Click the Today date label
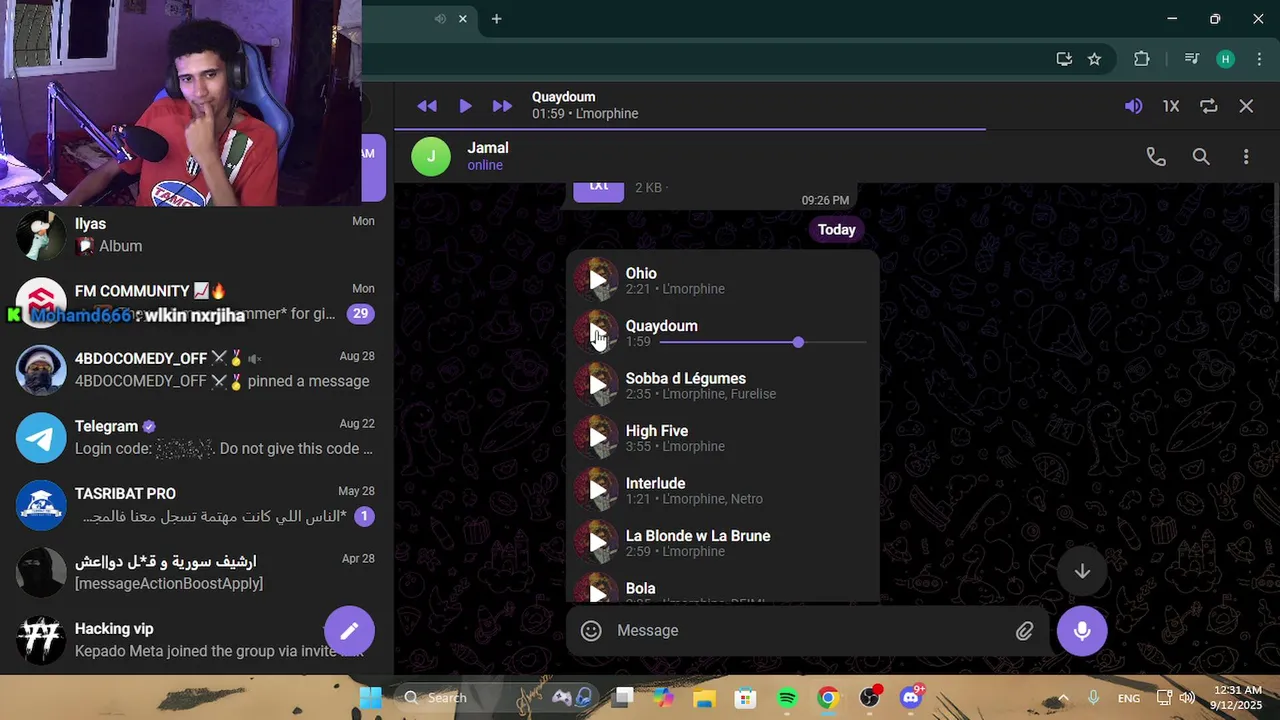 (x=837, y=230)
